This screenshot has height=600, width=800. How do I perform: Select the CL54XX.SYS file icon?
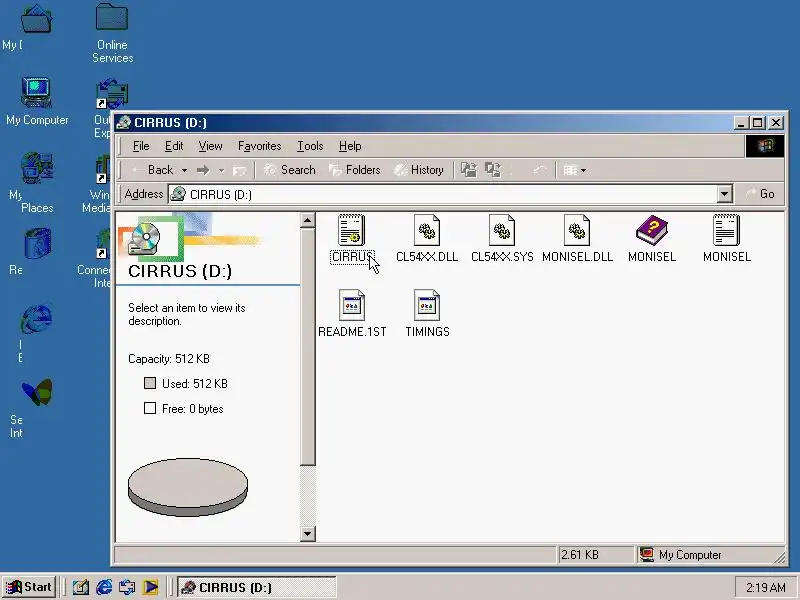pyautogui.click(x=502, y=230)
